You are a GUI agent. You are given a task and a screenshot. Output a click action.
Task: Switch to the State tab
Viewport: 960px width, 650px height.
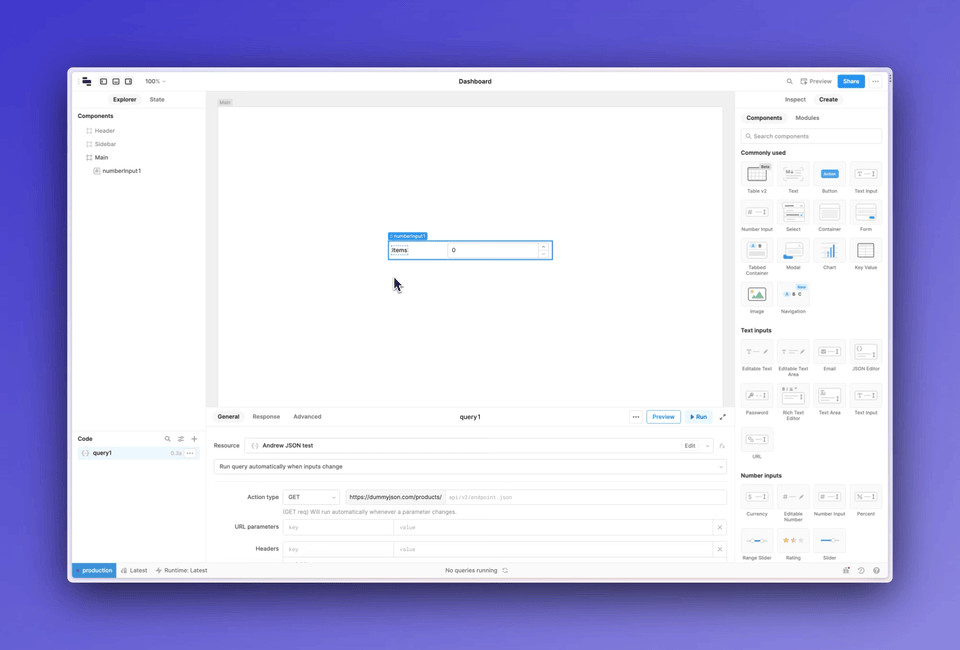click(x=156, y=99)
